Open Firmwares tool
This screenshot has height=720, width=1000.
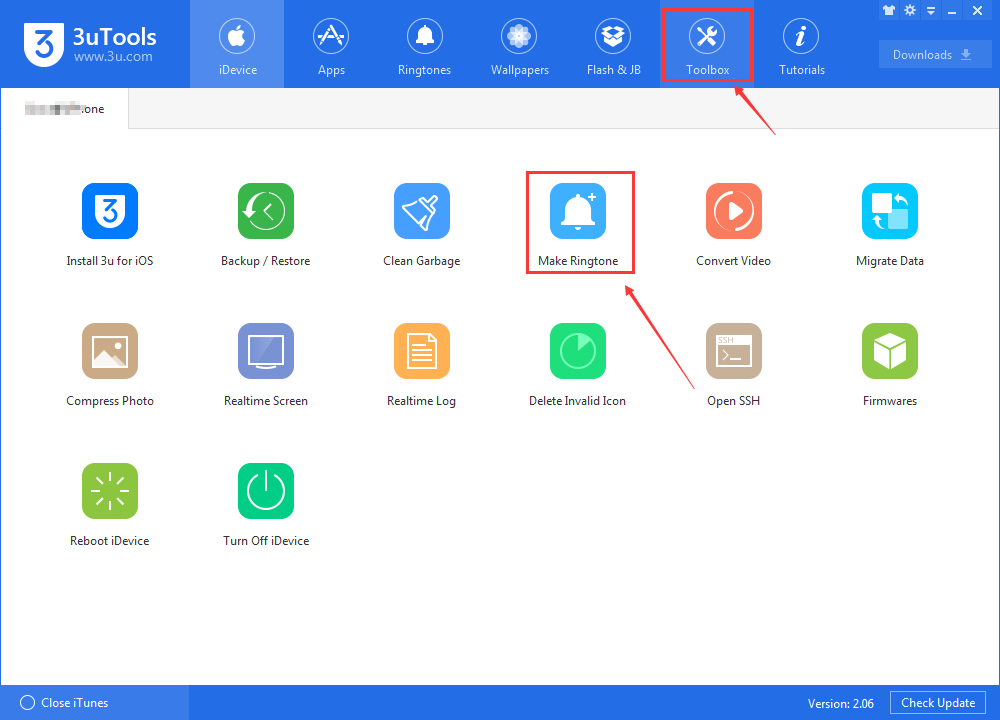click(890, 351)
